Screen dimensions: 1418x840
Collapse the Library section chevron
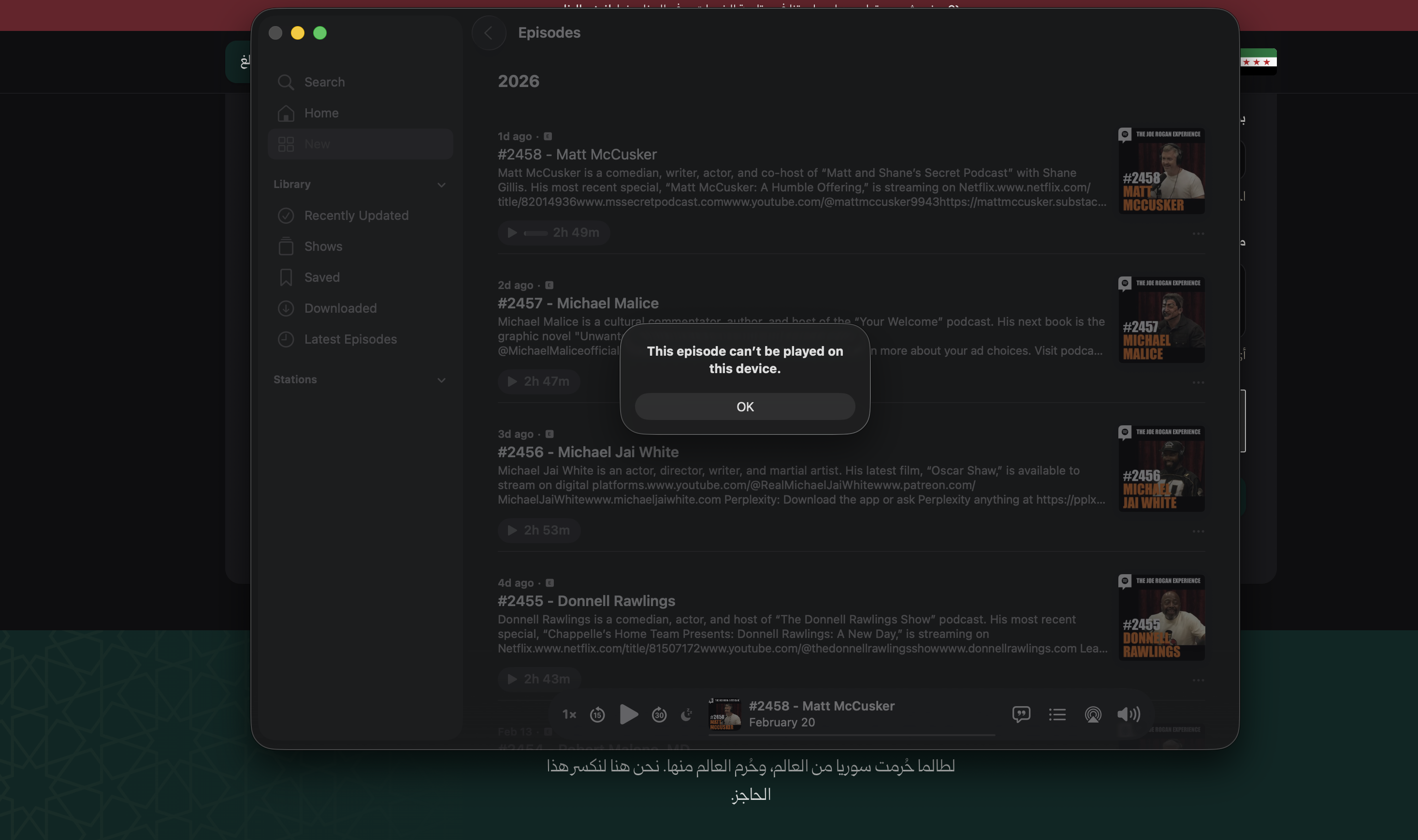click(441, 185)
